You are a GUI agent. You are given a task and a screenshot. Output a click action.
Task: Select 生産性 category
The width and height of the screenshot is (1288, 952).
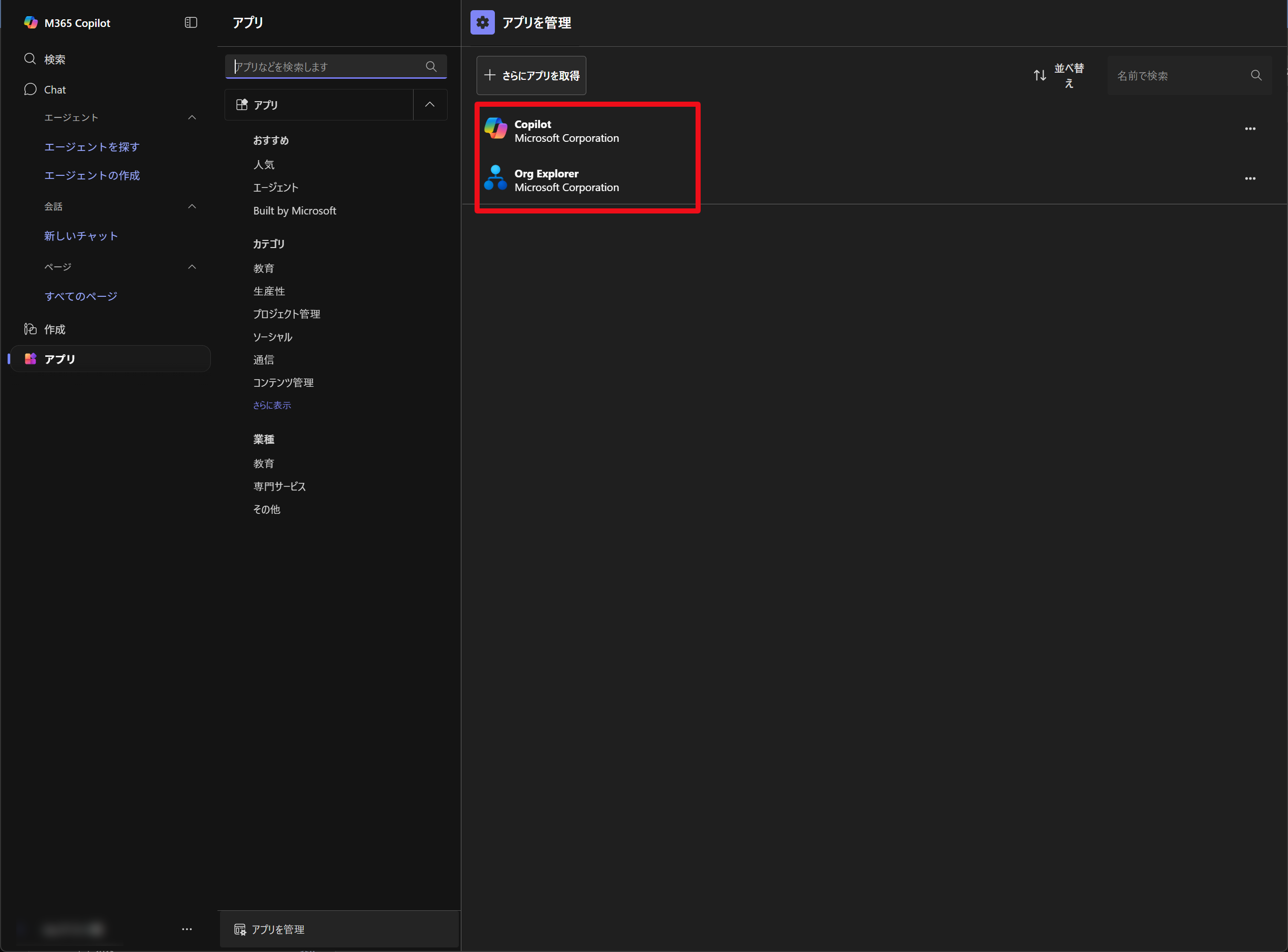pyautogui.click(x=269, y=292)
